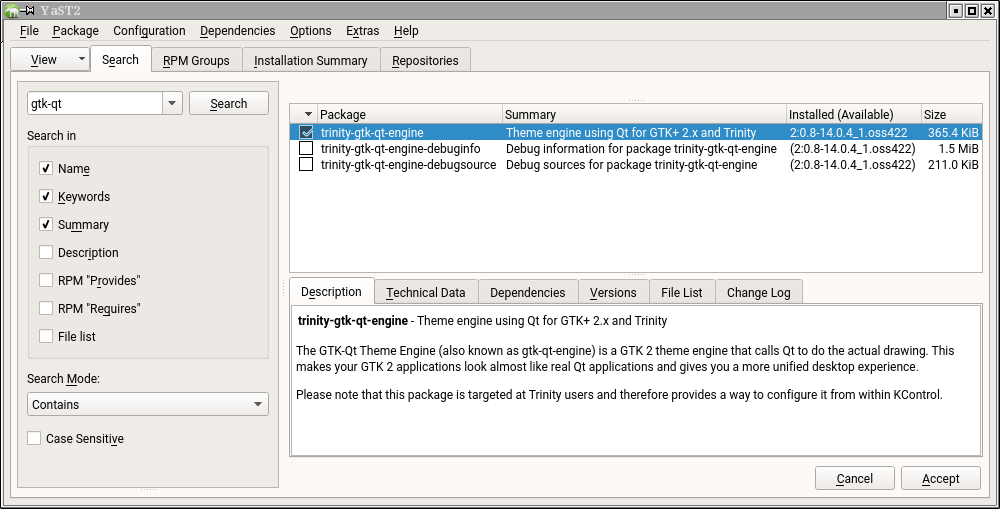Screen dimensions: 1000x509
Task: Sort by the Summary column header
Action: coord(644,114)
